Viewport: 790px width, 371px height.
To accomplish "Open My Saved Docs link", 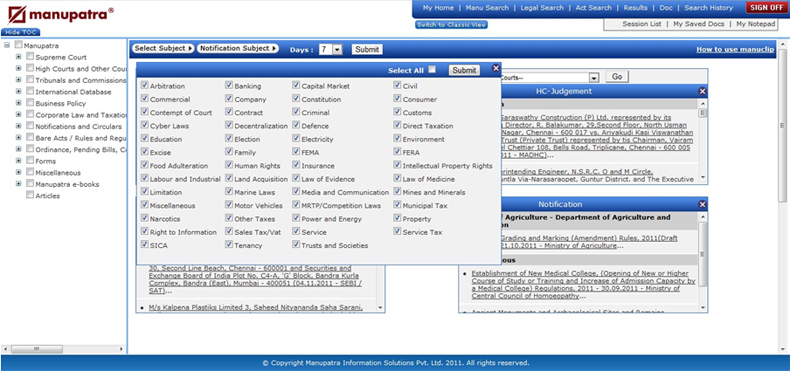I will click(699, 24).
